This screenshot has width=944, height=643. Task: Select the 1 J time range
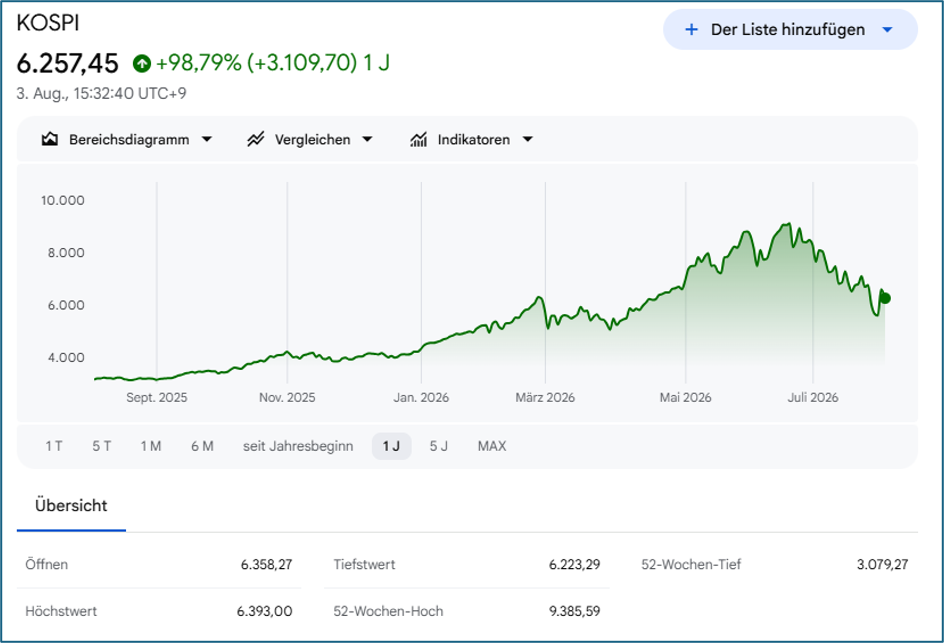pos(391,446)
